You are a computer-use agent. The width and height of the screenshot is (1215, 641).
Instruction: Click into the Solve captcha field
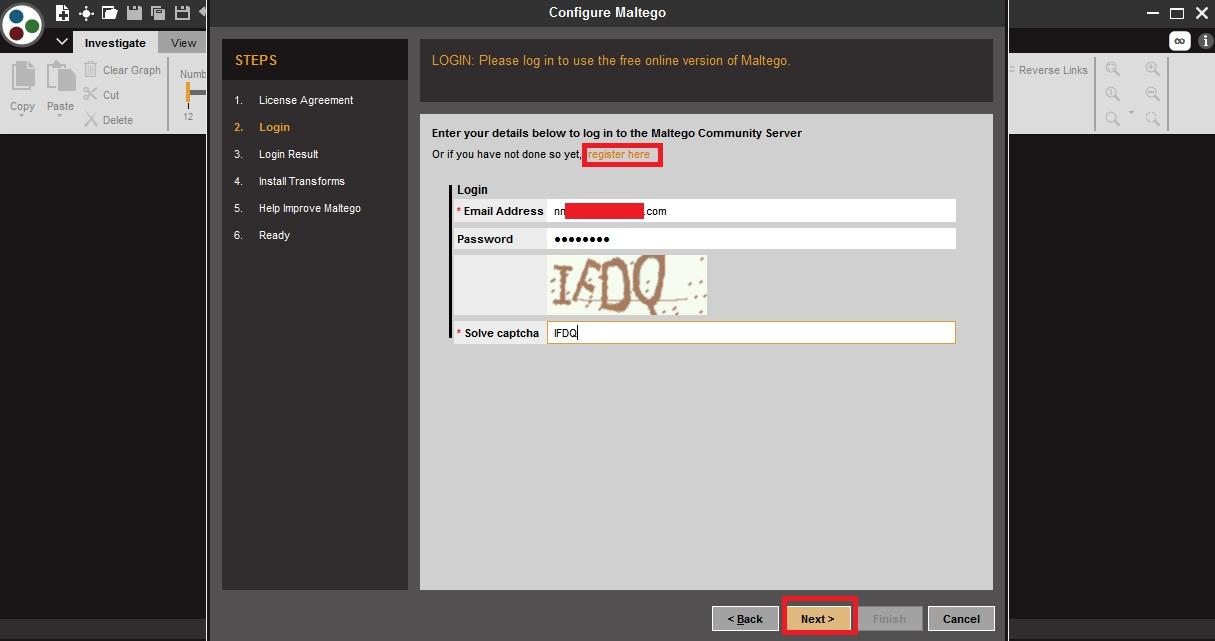(751, 333)
